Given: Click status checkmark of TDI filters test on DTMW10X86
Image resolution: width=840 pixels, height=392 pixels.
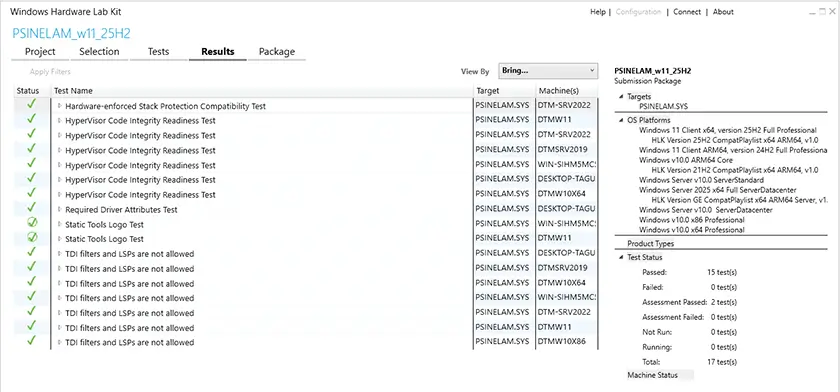Looking at the screenshot, I should tap(31, 341).
